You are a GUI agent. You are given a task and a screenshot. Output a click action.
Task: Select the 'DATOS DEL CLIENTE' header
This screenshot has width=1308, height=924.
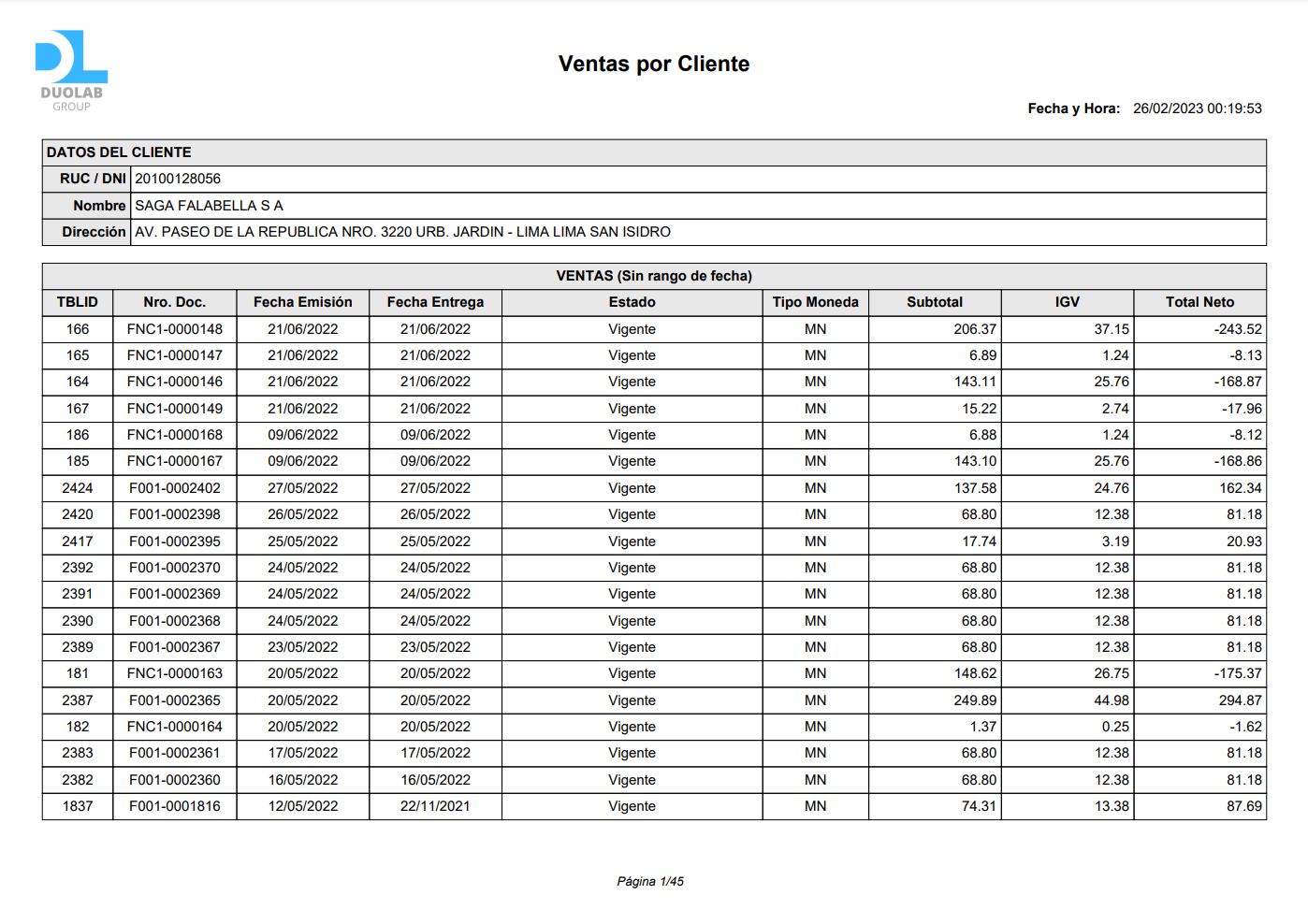pos(119,152)
